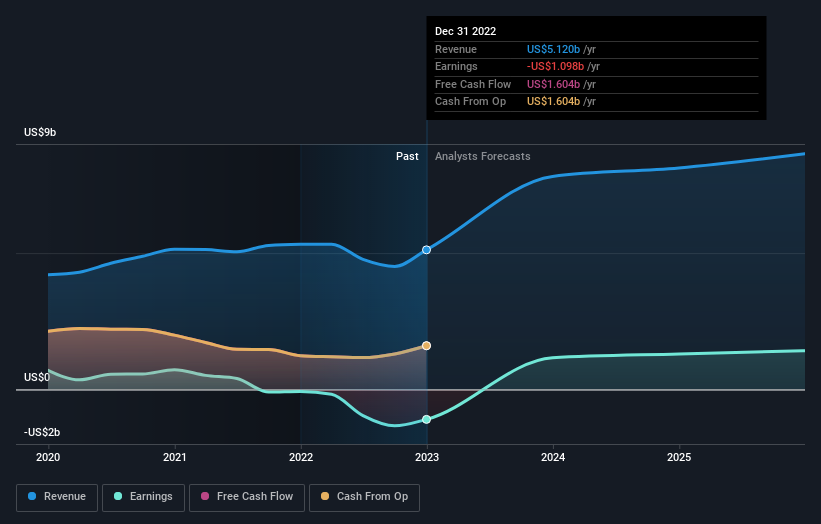Image resolution: width=821 pixels, height=524 pixels.
Task: Click the tooltip date 'Dec 31 2022'
Action: (x=465, y=31)
